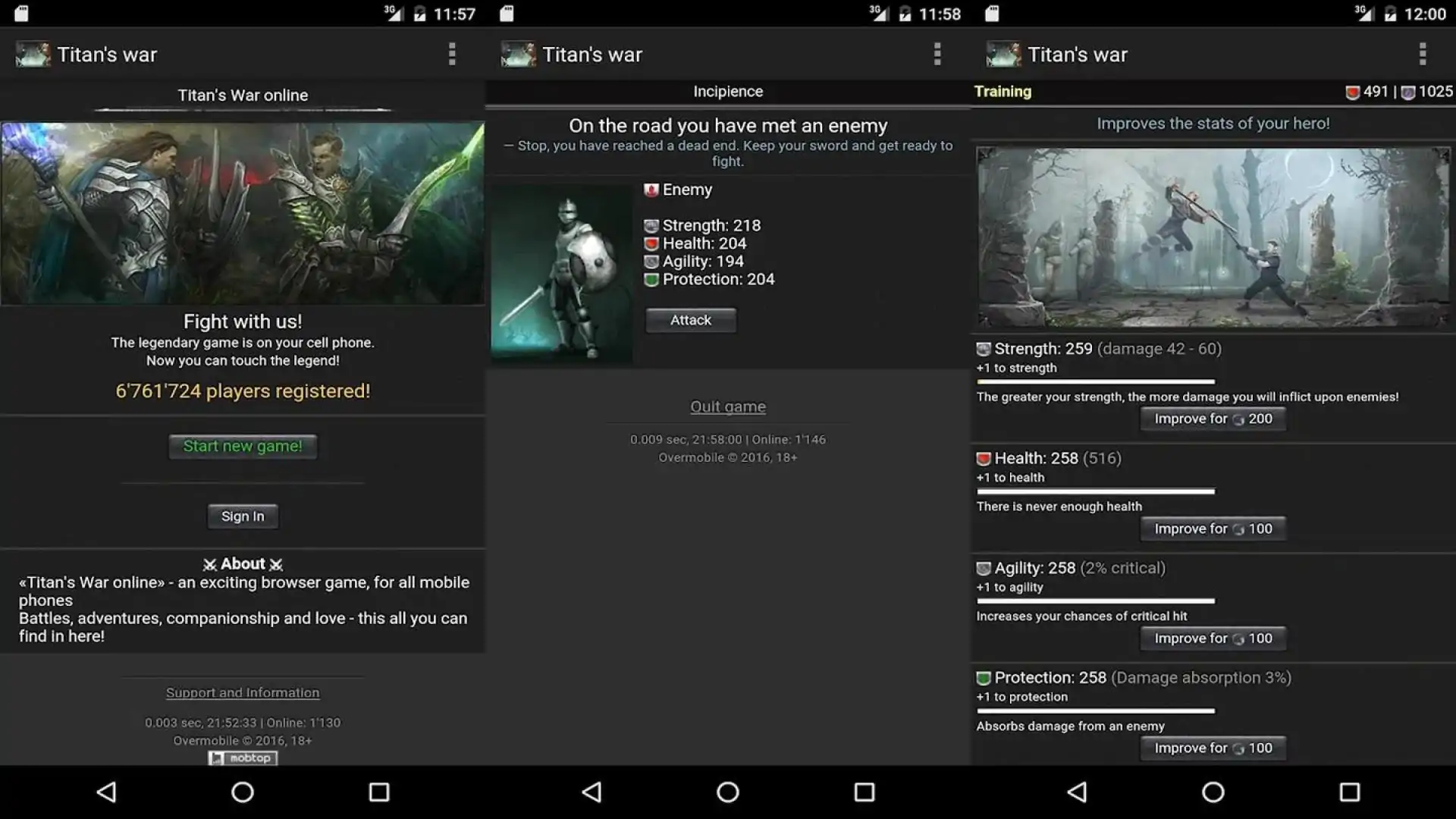Click the Start new game! button

point(243,447)
